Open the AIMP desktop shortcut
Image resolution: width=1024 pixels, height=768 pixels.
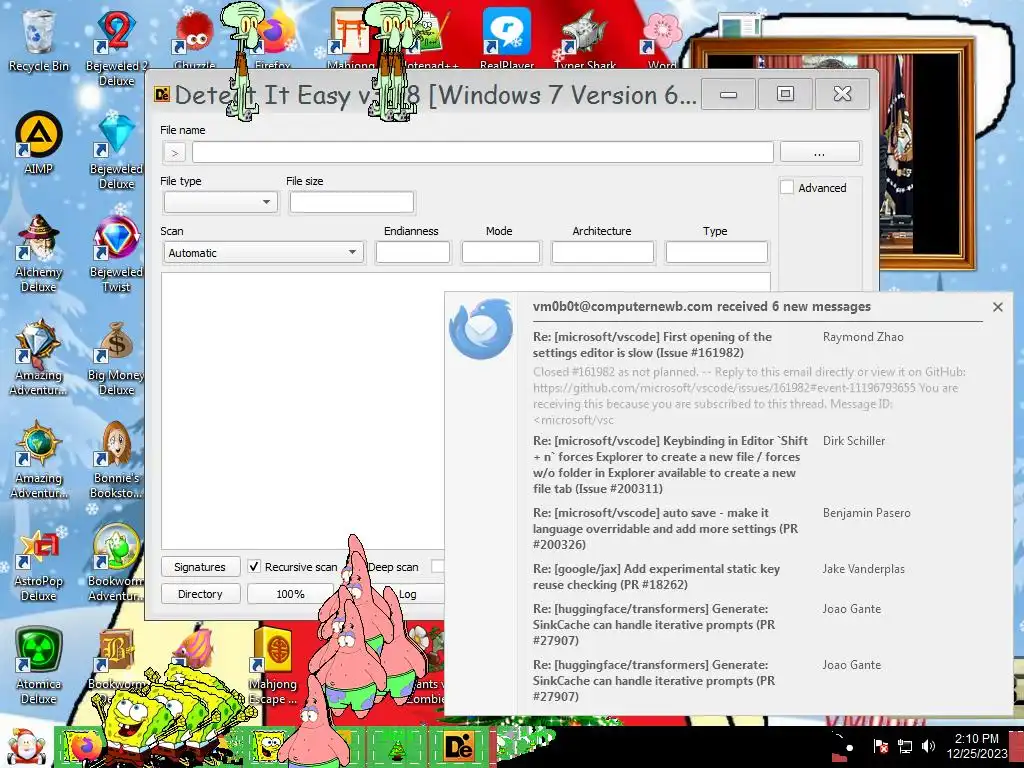click(x=39, y=142)
